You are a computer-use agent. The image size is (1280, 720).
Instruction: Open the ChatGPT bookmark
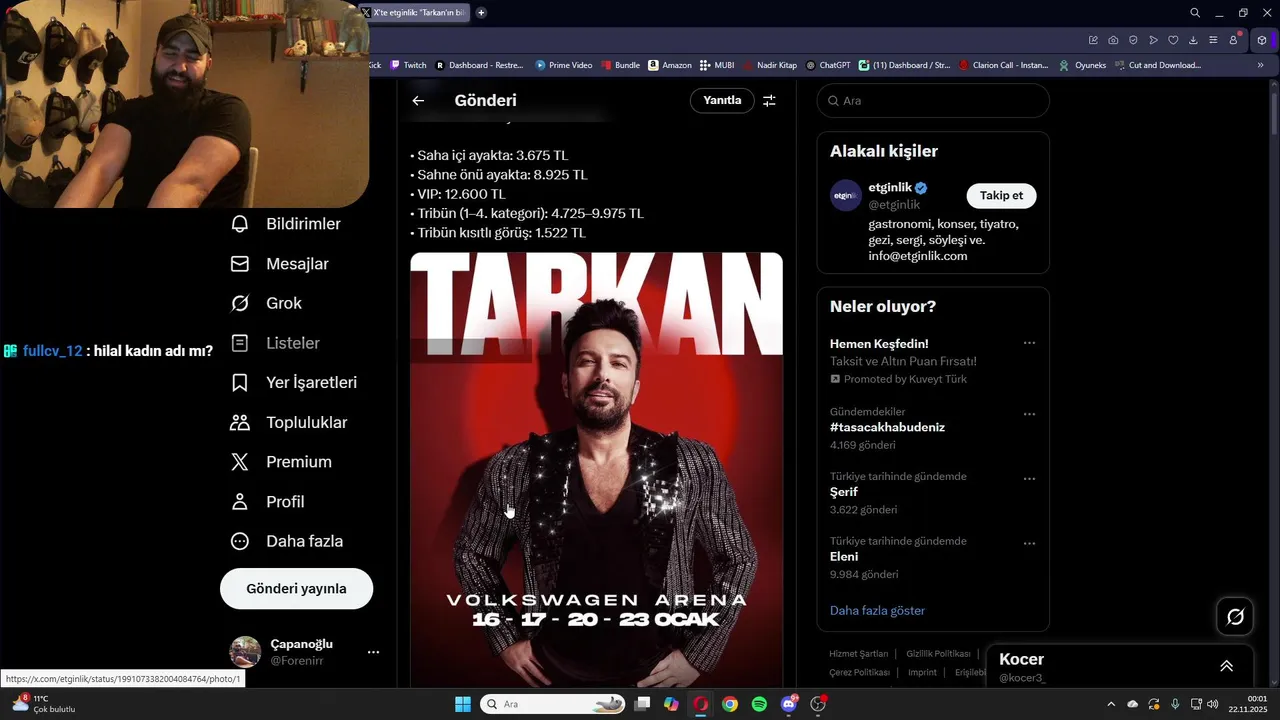[x=828, y=65]
